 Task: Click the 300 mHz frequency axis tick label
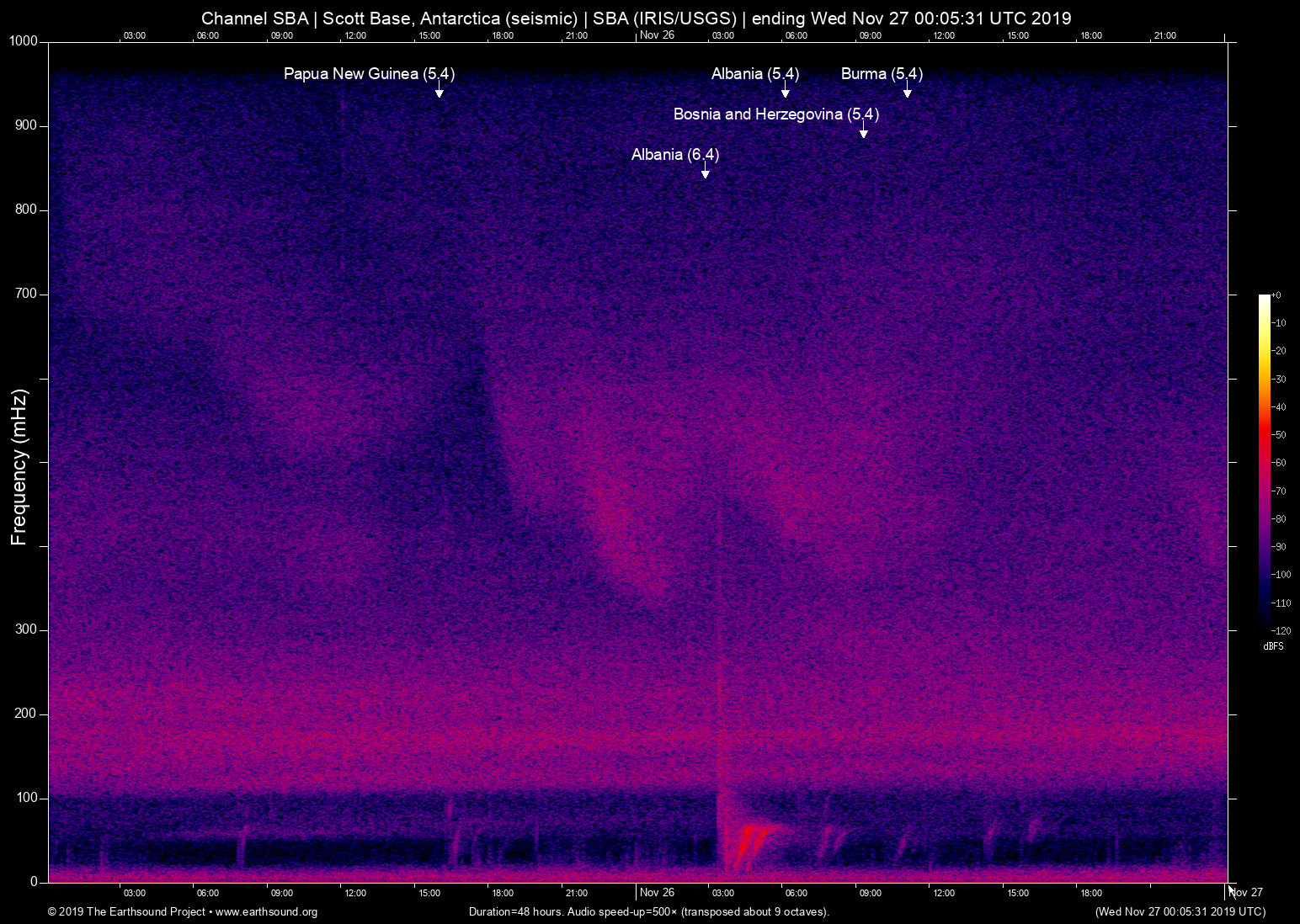click(26, 629)
